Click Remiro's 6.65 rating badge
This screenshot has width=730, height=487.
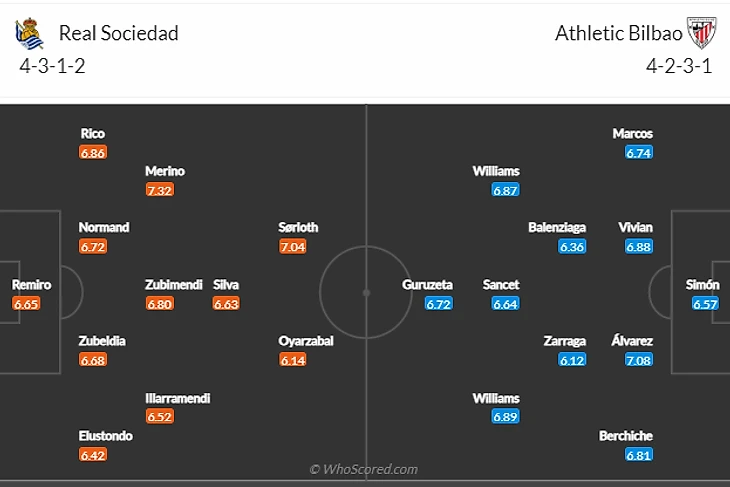pyautogui.click(x=27, y=303)
